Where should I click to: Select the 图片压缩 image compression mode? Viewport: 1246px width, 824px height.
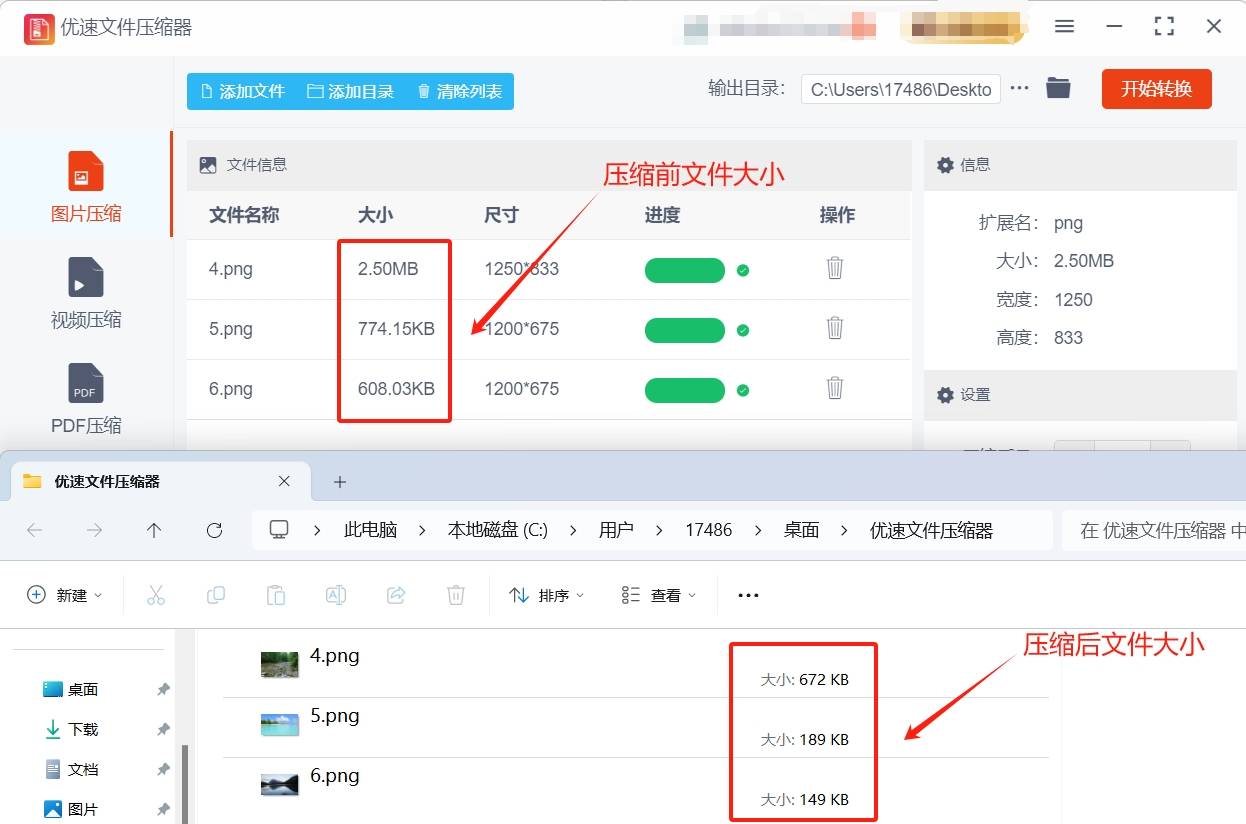(x=85, y=185)
